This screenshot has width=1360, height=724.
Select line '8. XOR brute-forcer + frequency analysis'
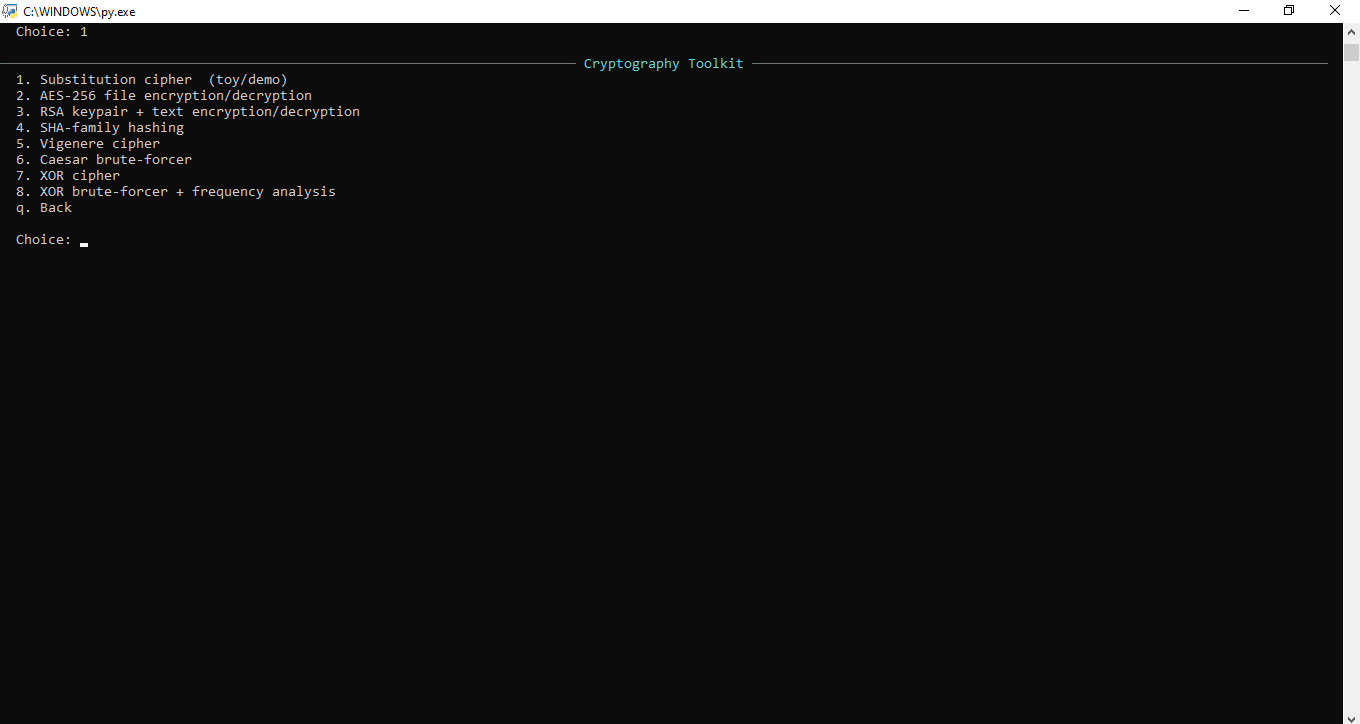176,192
